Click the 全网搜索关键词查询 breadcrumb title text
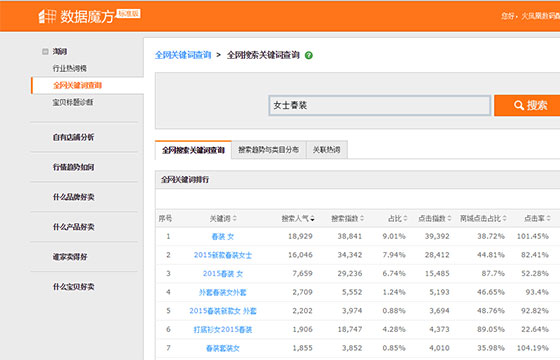 [x=263, y=55]
